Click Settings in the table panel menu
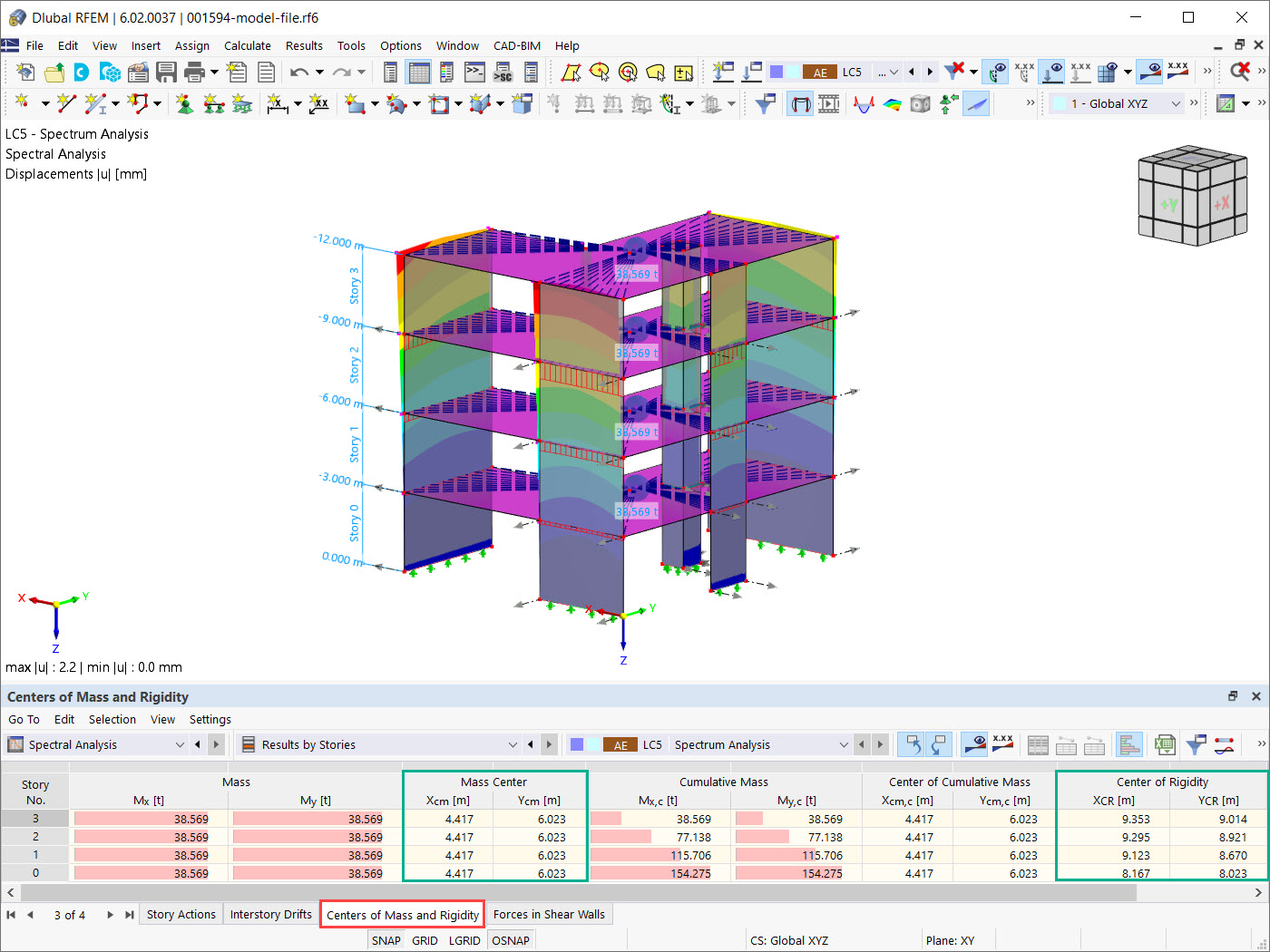 pos(210,719)
